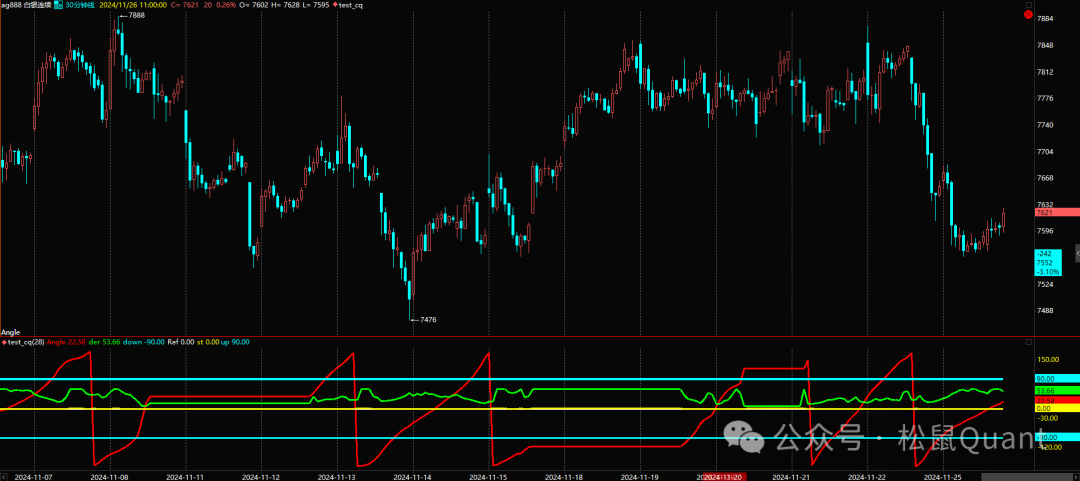Click the test_cq(28) indicator name
The width and height of the screenshot is (1080, 481).
pyautogui.click(x=27, y=342)
